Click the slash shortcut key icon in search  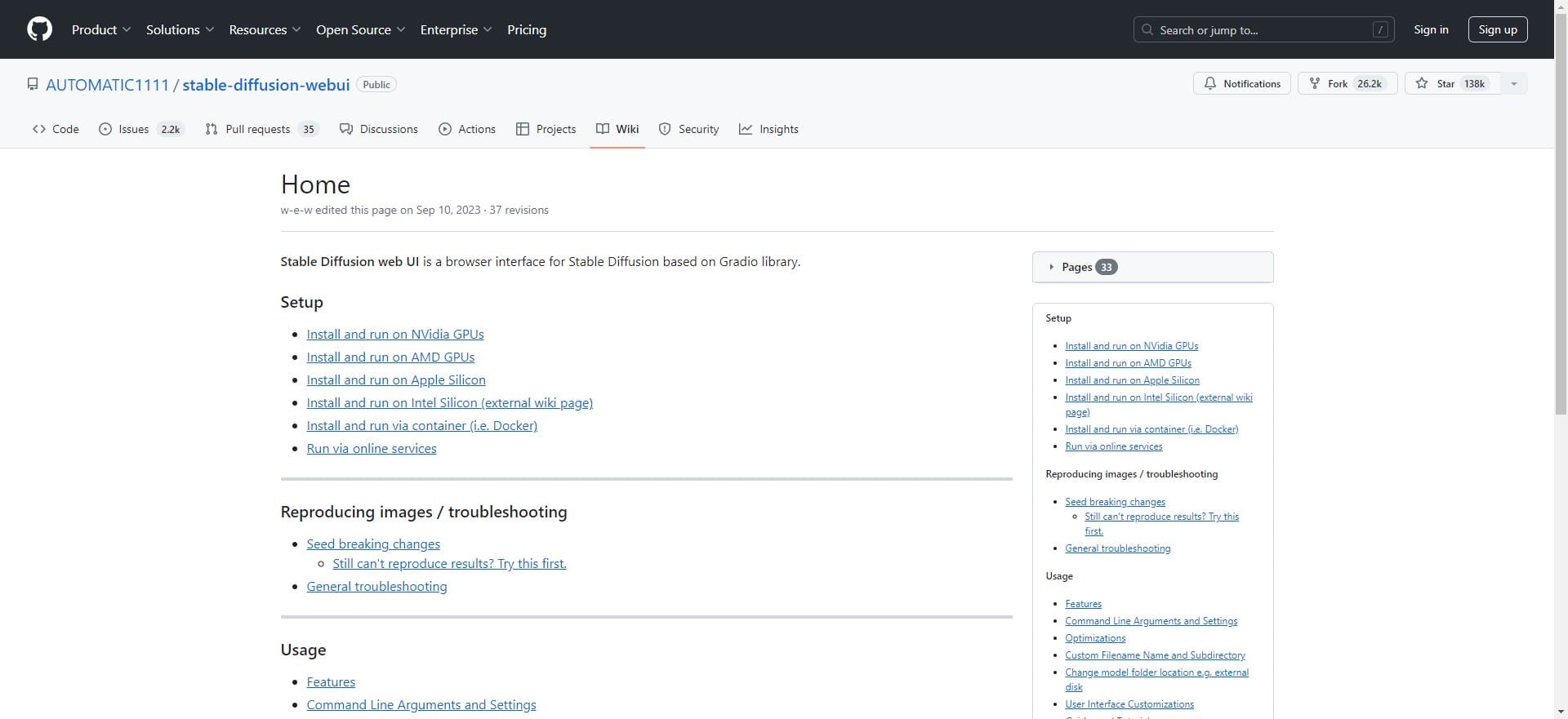(x=1380, y=29)
